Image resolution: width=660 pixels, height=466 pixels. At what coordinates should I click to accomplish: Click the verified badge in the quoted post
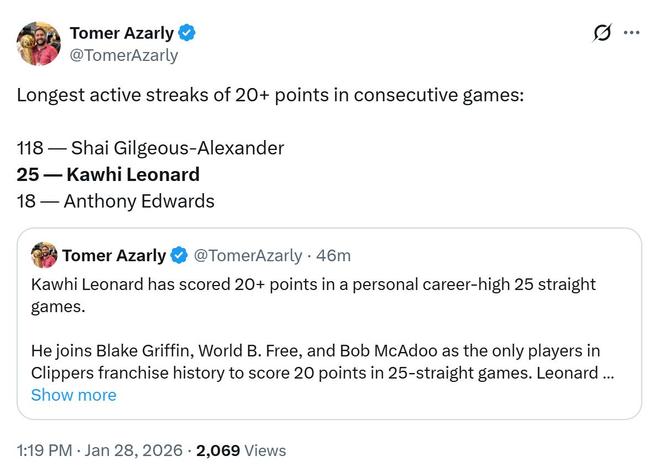pyautogui.click(x=179, y=256)
